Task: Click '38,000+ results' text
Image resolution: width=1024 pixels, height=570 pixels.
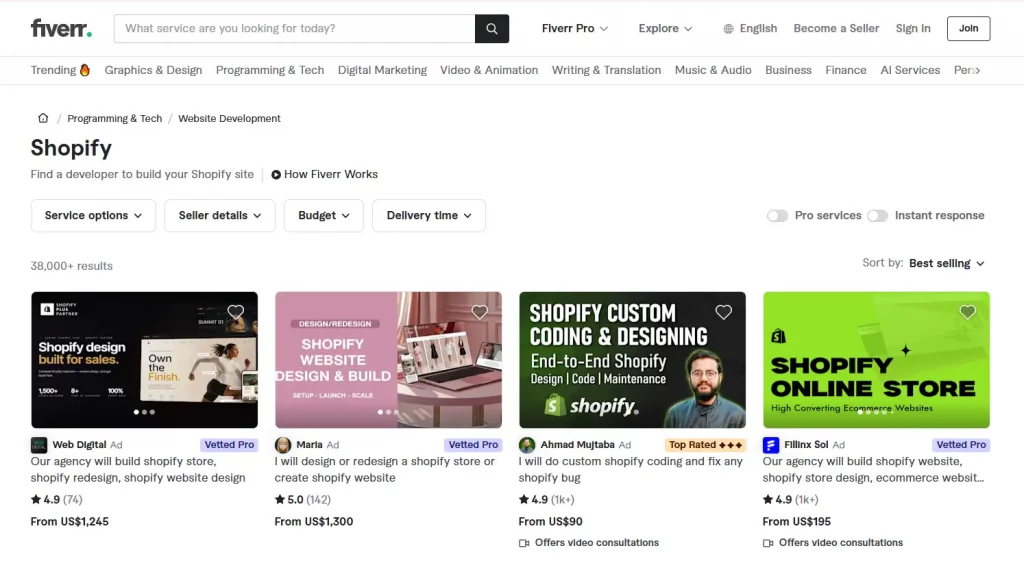Action: click(x=72, y=266)
